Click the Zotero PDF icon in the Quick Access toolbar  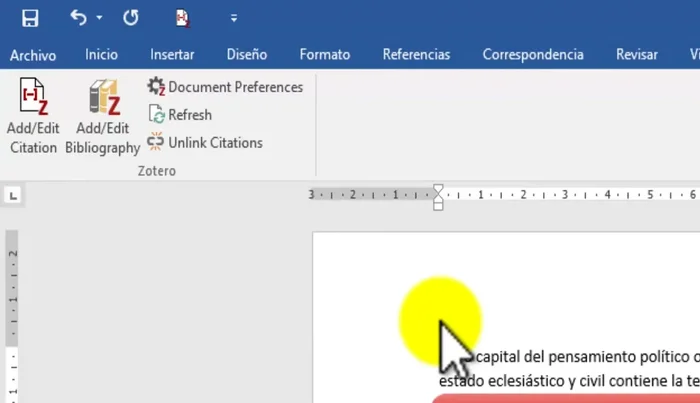182,18
